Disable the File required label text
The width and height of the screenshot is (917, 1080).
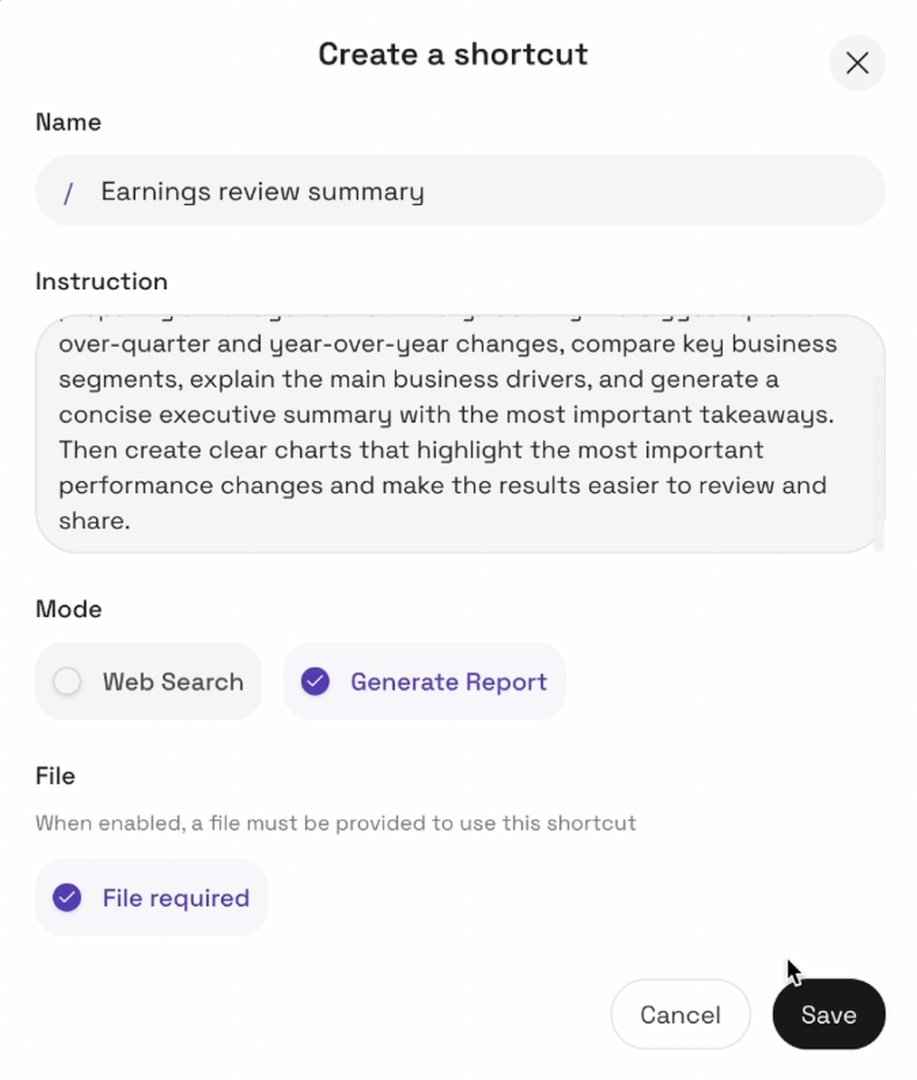tap(176, 898)
